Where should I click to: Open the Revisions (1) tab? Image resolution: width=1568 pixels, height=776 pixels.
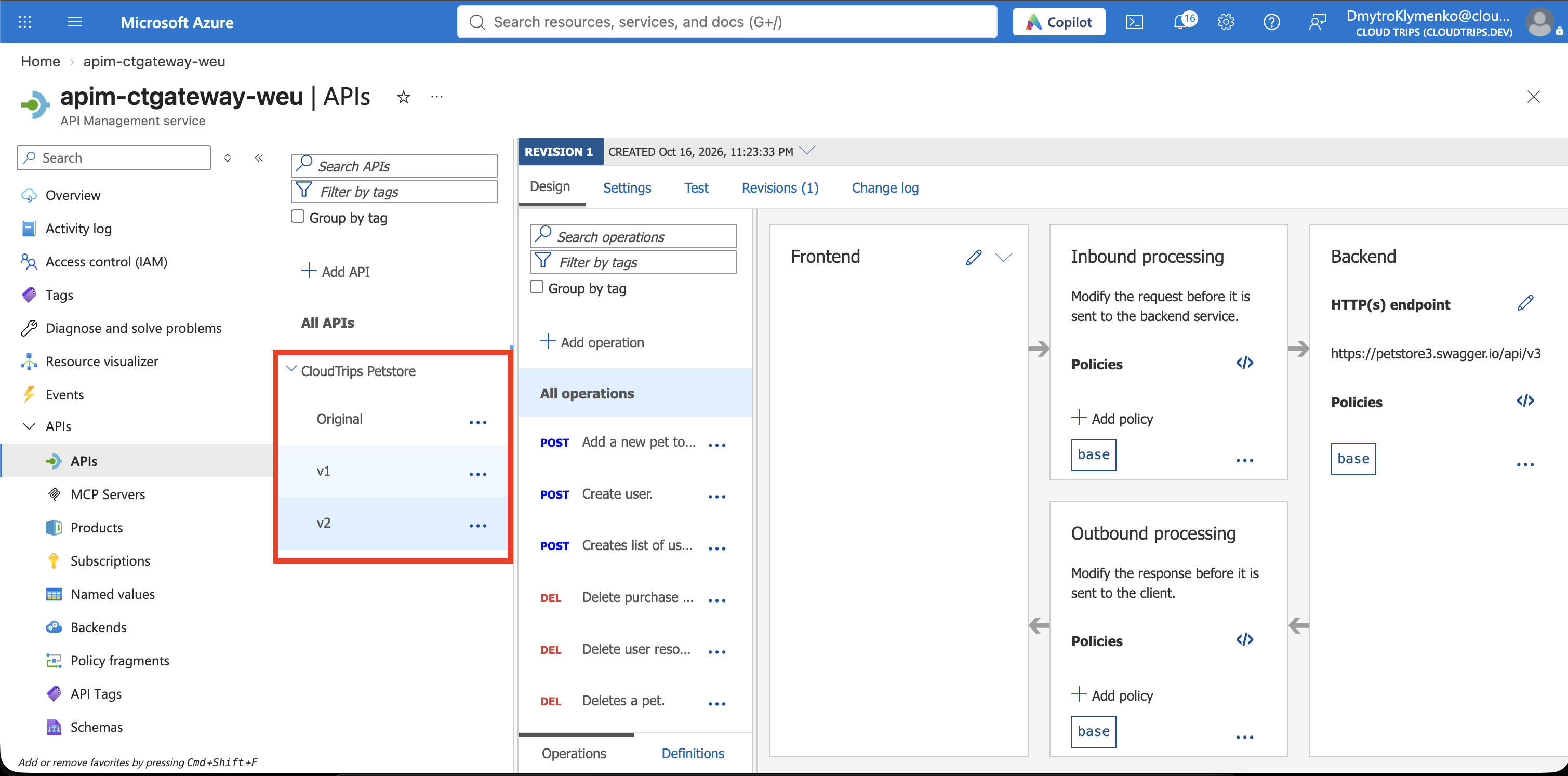coord(780,188)
